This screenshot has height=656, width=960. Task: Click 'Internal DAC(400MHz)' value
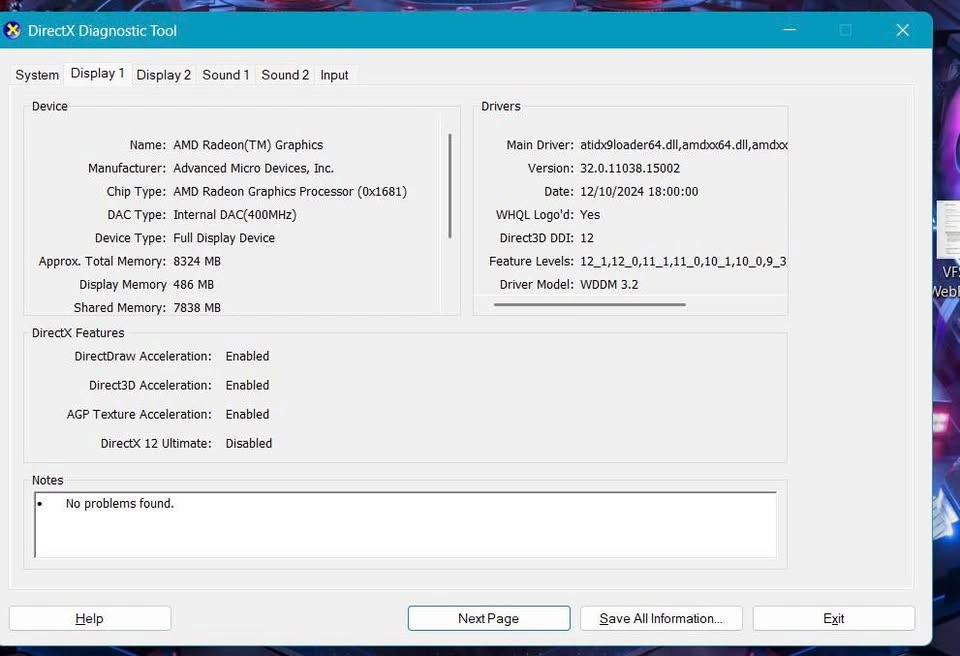pyautogui.click(x=234, y=215)
